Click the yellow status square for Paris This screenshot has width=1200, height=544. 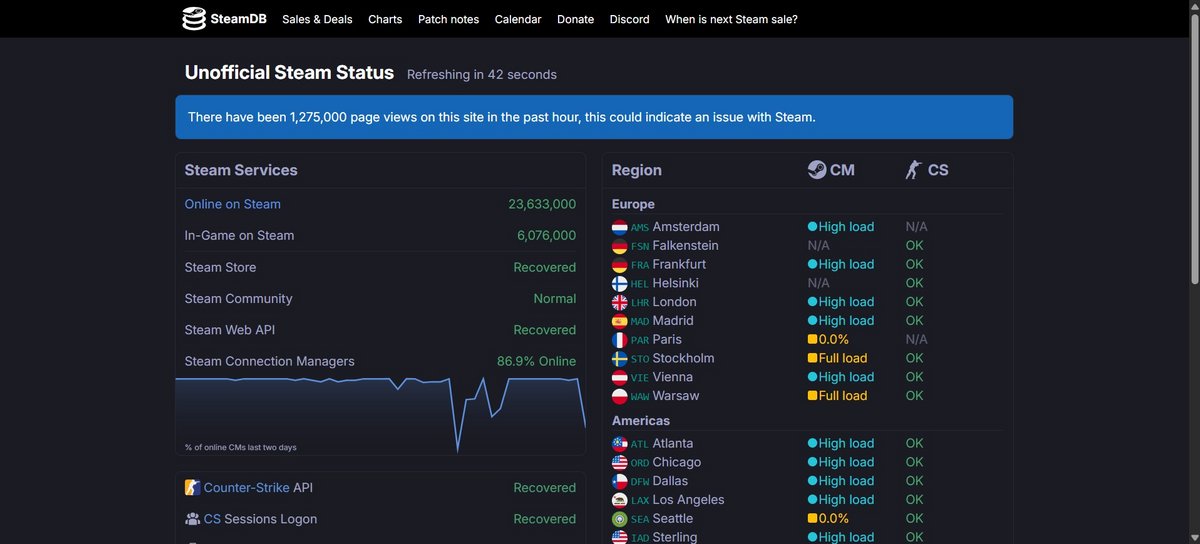[x=812, y=340]
